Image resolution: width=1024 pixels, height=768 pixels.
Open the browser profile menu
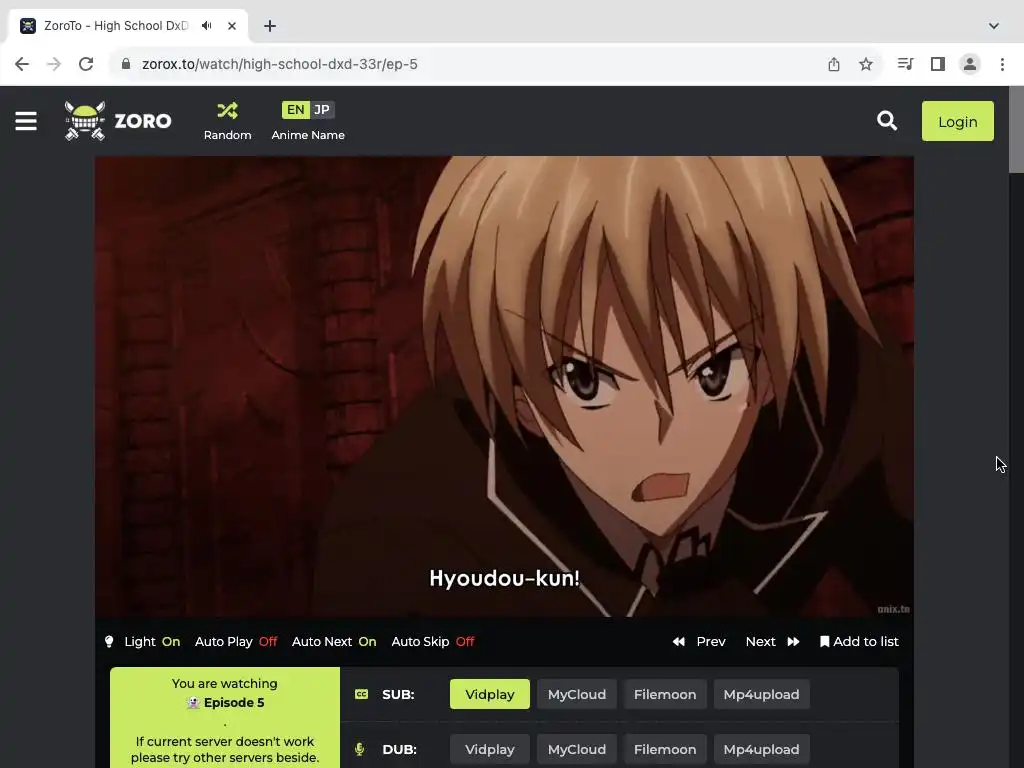click(970, 64)
